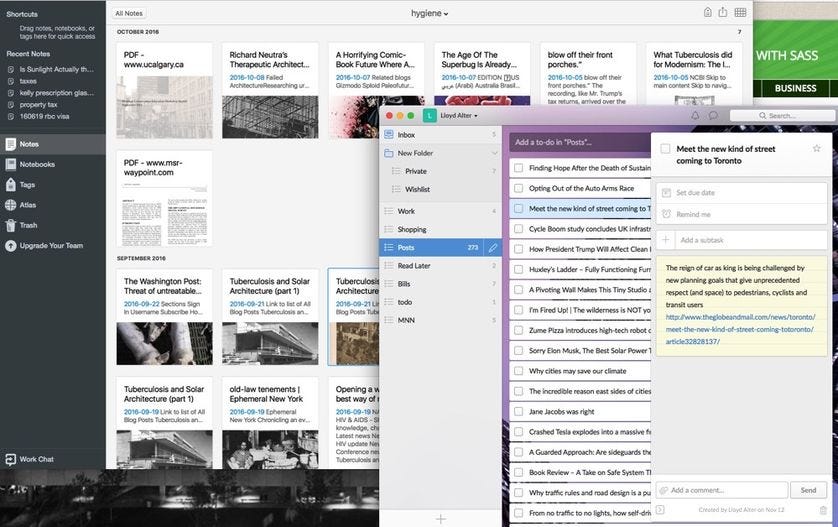This screenshot has width=838, height=527.
Task: Open the Private list under New Folder
Action: click(440, 171)
